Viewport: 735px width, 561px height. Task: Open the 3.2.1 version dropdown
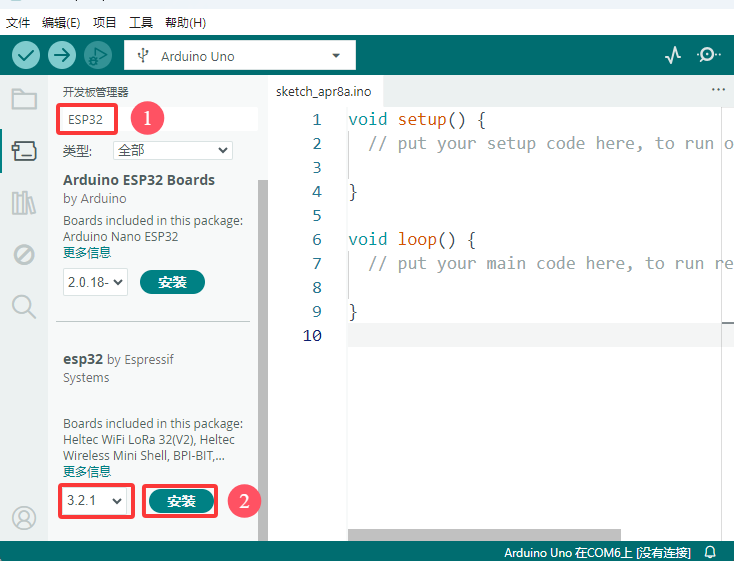(95, 501)
